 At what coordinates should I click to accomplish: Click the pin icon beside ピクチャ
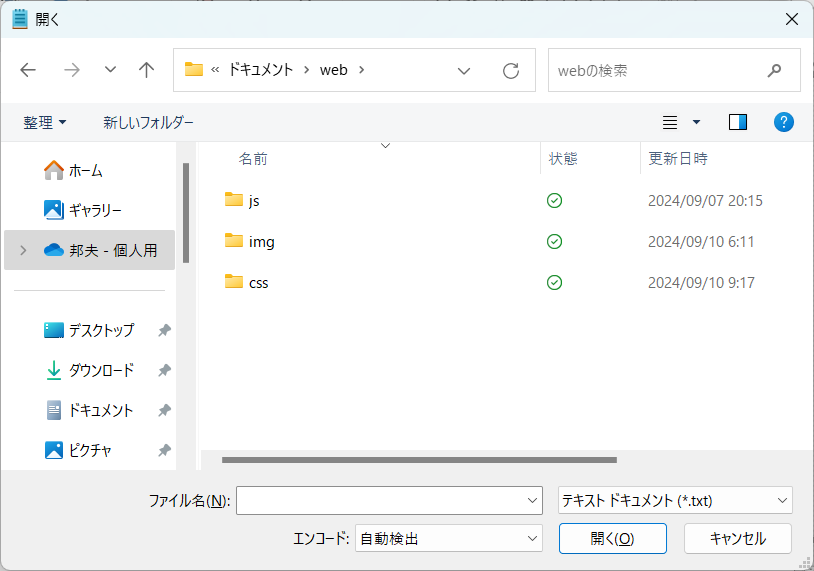tap(164, 450)
